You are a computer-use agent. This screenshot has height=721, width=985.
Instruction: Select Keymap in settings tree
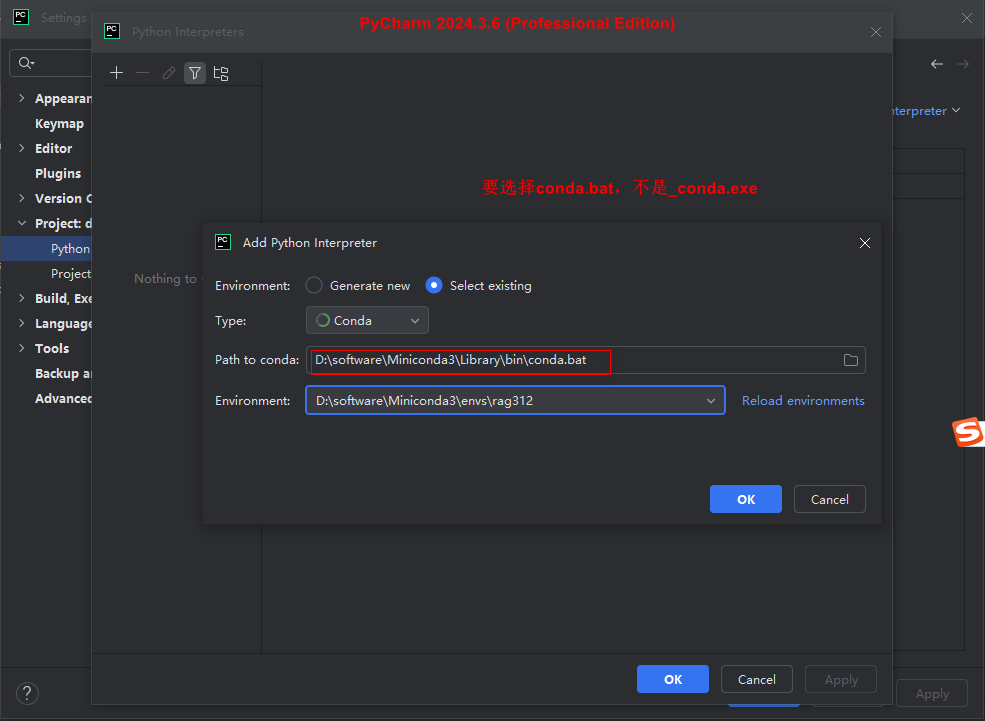[x=59, y=124]
